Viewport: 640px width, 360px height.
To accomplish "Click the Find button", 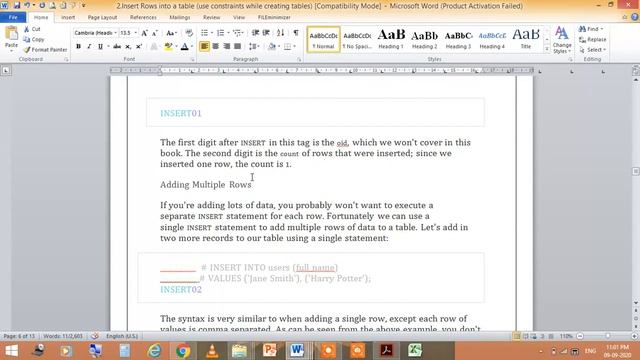I will click(x=591, y=29).
